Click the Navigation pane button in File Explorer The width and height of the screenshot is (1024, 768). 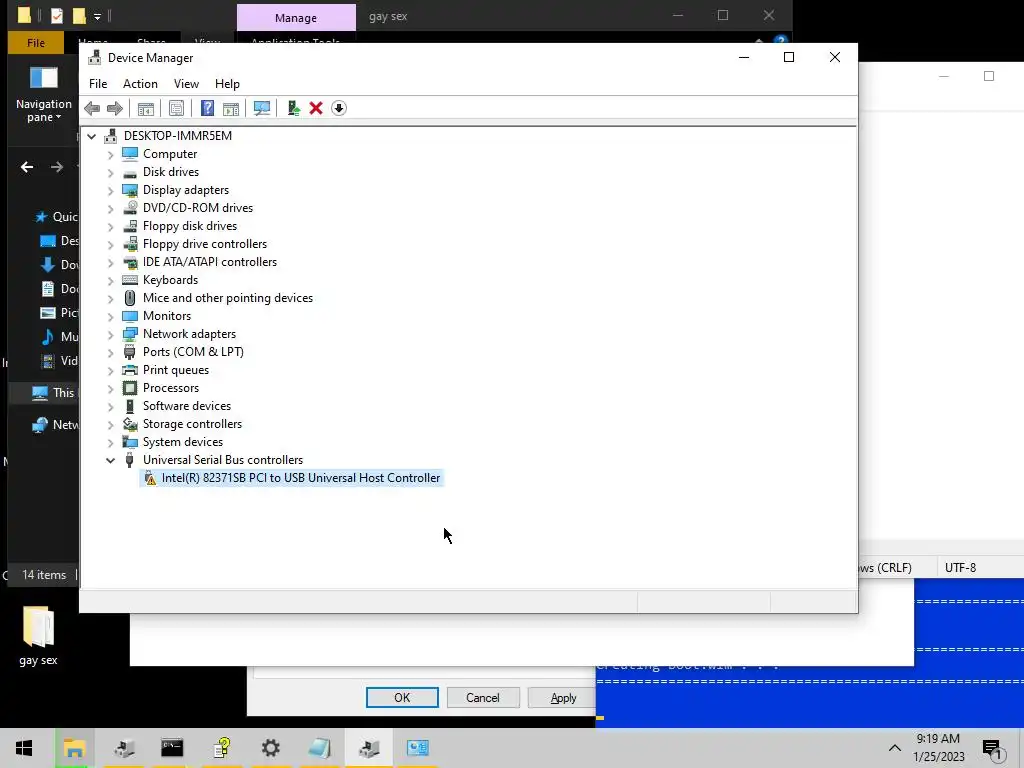44,95
